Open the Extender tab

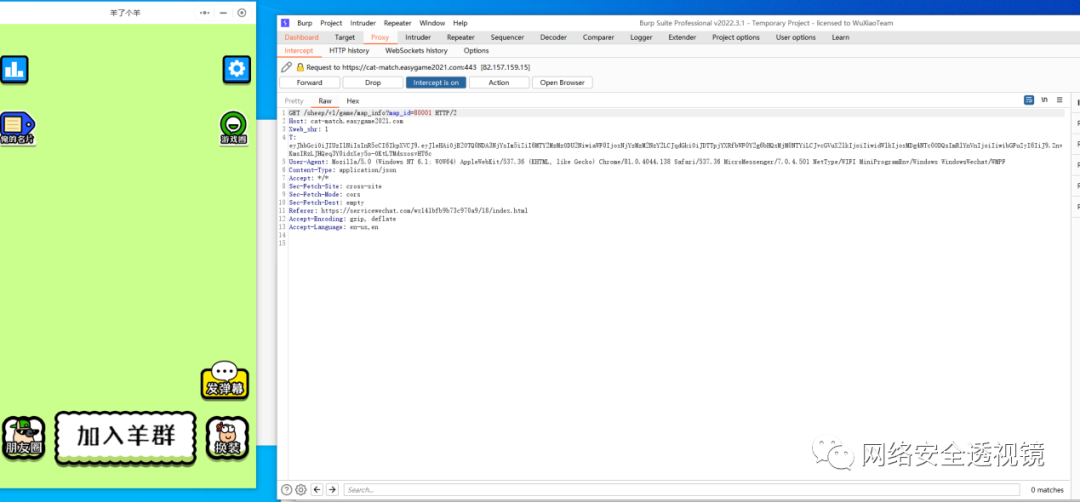click(682, 37)
